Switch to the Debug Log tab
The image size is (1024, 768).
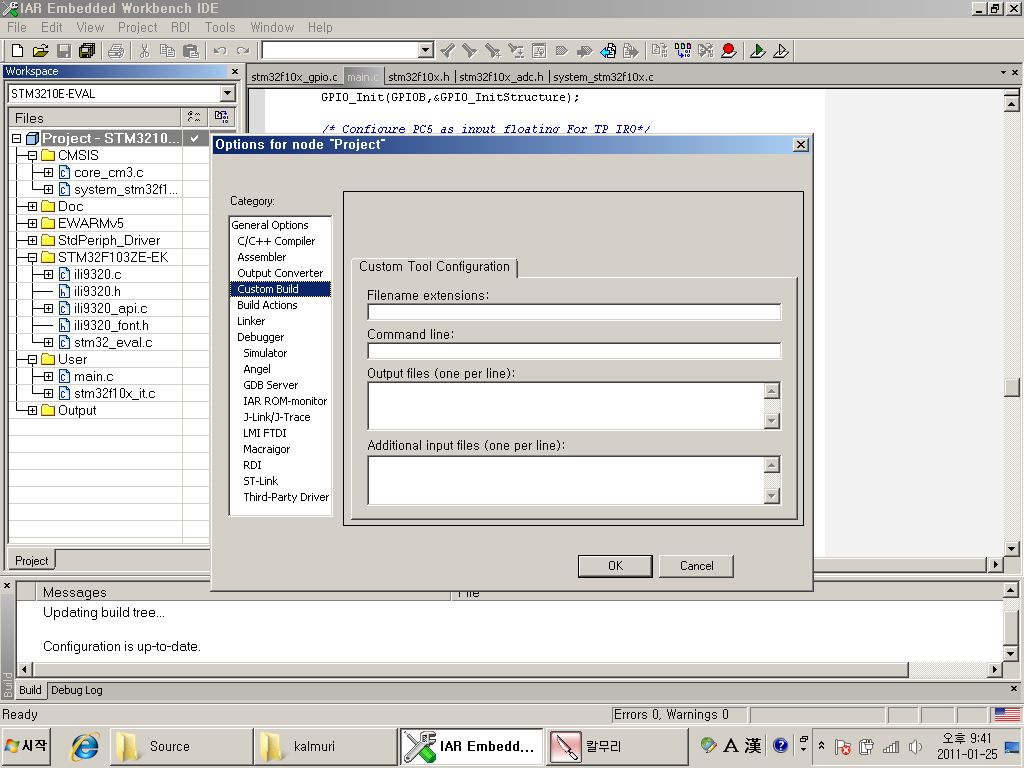[76, 690]
